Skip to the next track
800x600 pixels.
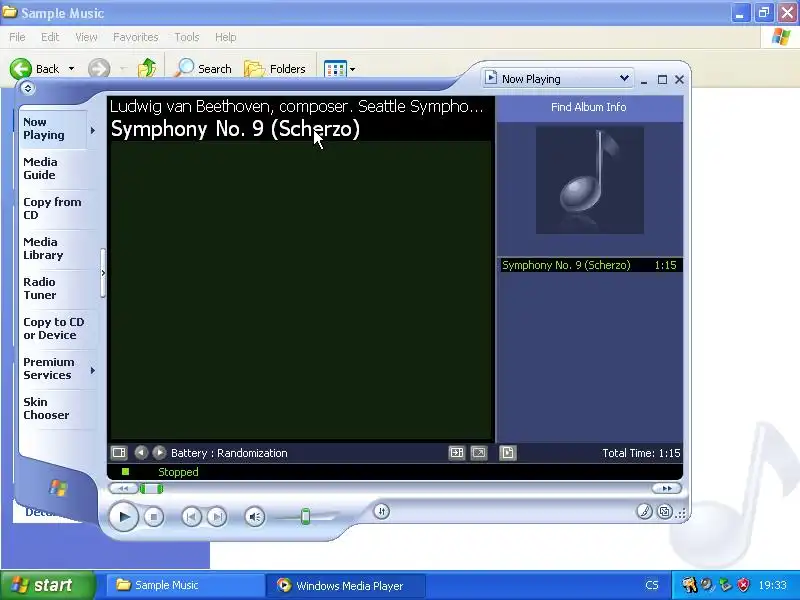(x=217, y=517)
